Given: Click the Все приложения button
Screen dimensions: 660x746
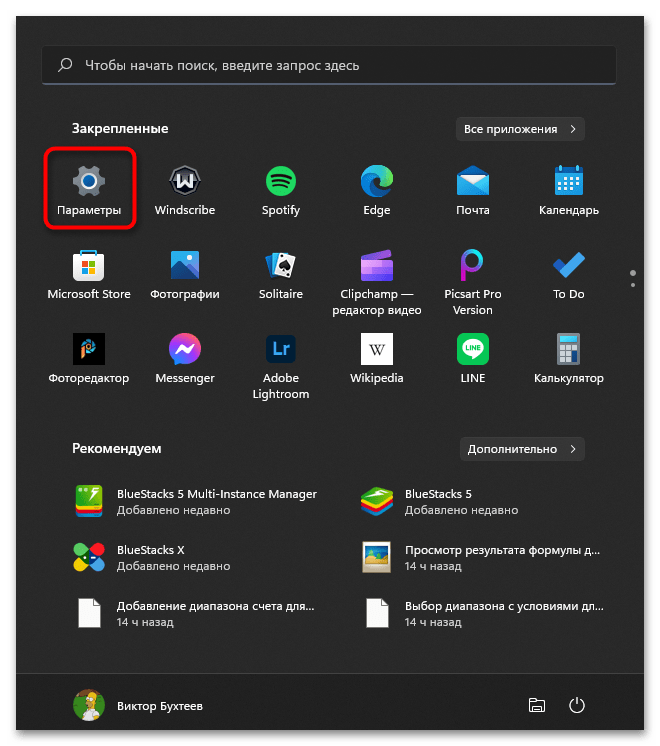Looking at the screenshot, I should click(520, 129).
